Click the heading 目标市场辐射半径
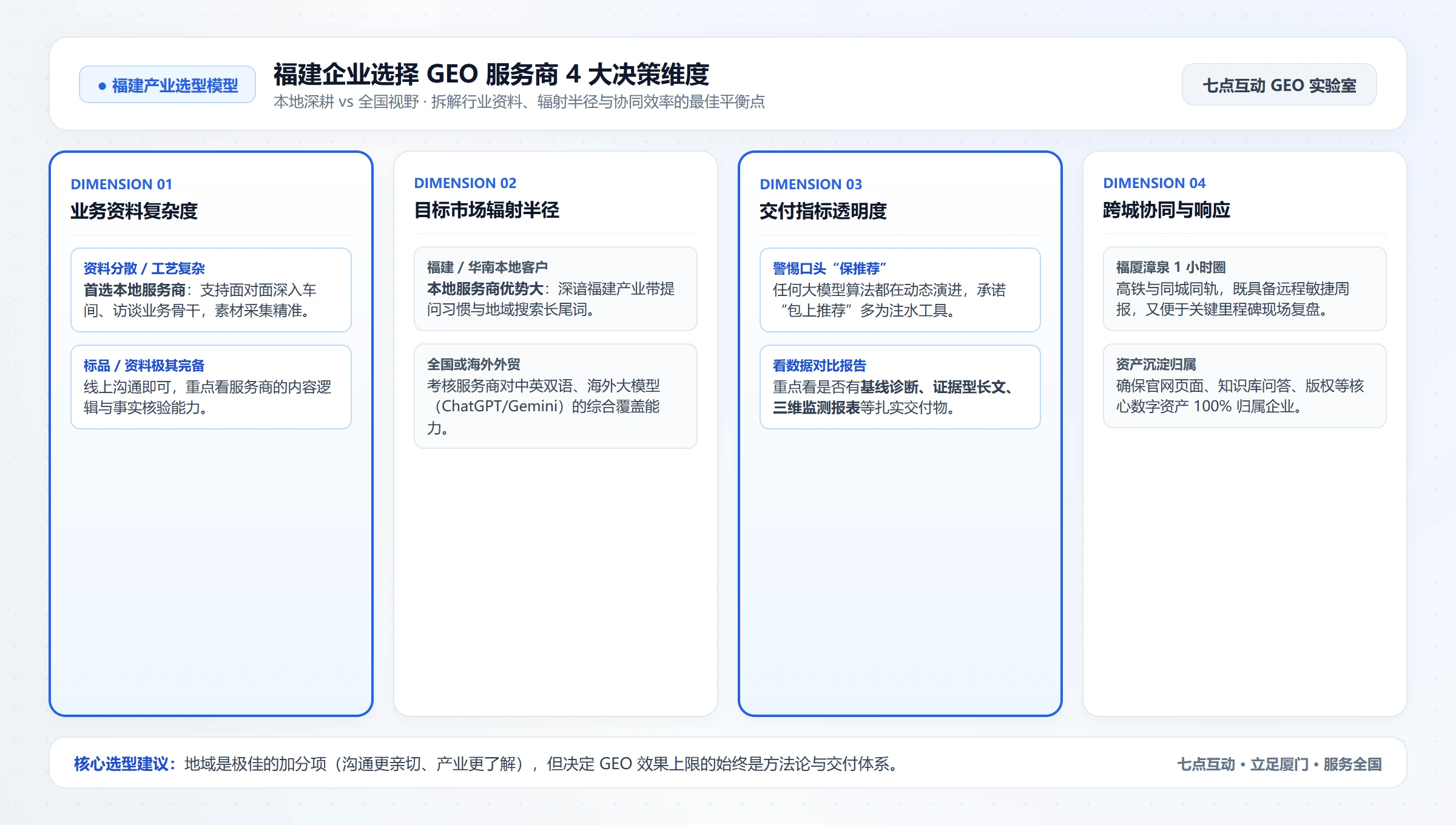 point(487,210)
